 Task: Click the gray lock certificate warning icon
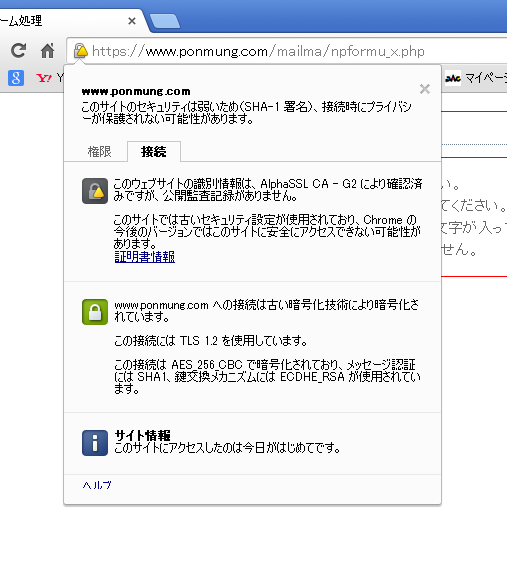95,191
